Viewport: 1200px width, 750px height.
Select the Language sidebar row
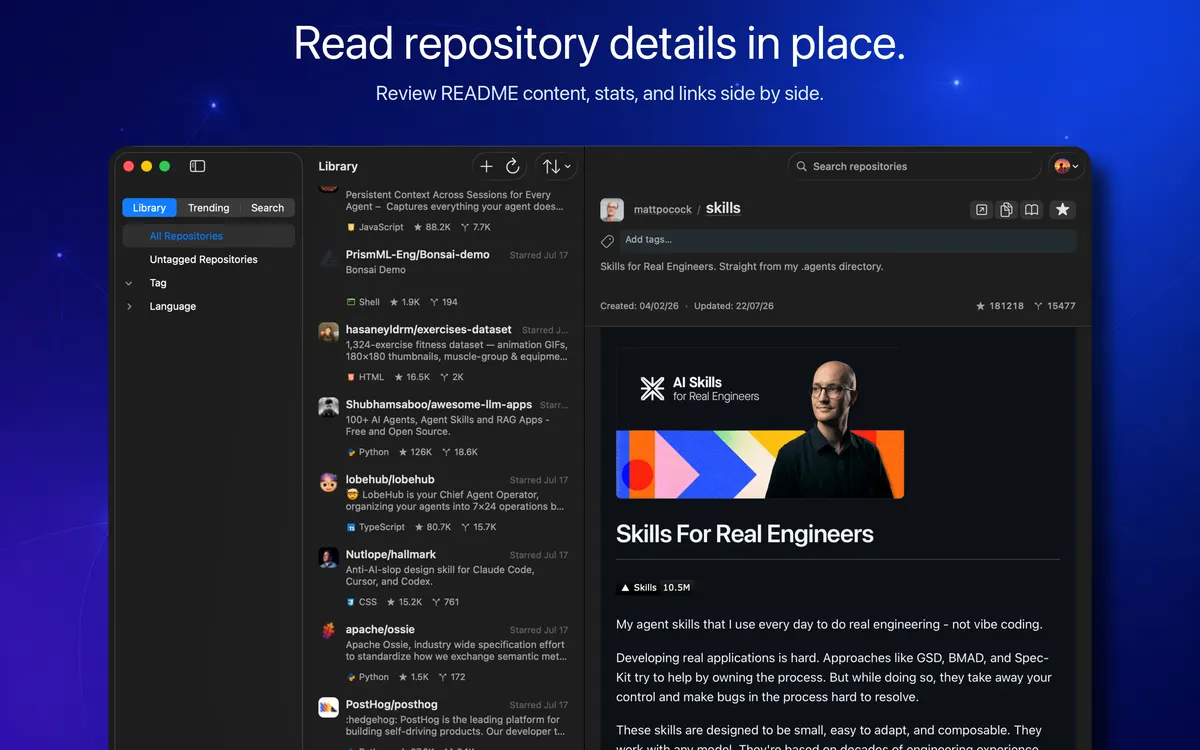(x=208, y=306)
